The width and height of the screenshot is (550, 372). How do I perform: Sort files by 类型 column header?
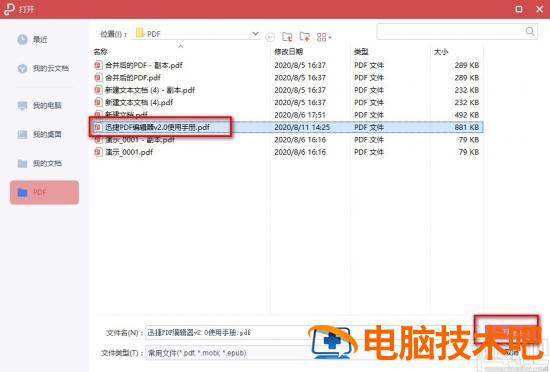click(x=361, y=52)
